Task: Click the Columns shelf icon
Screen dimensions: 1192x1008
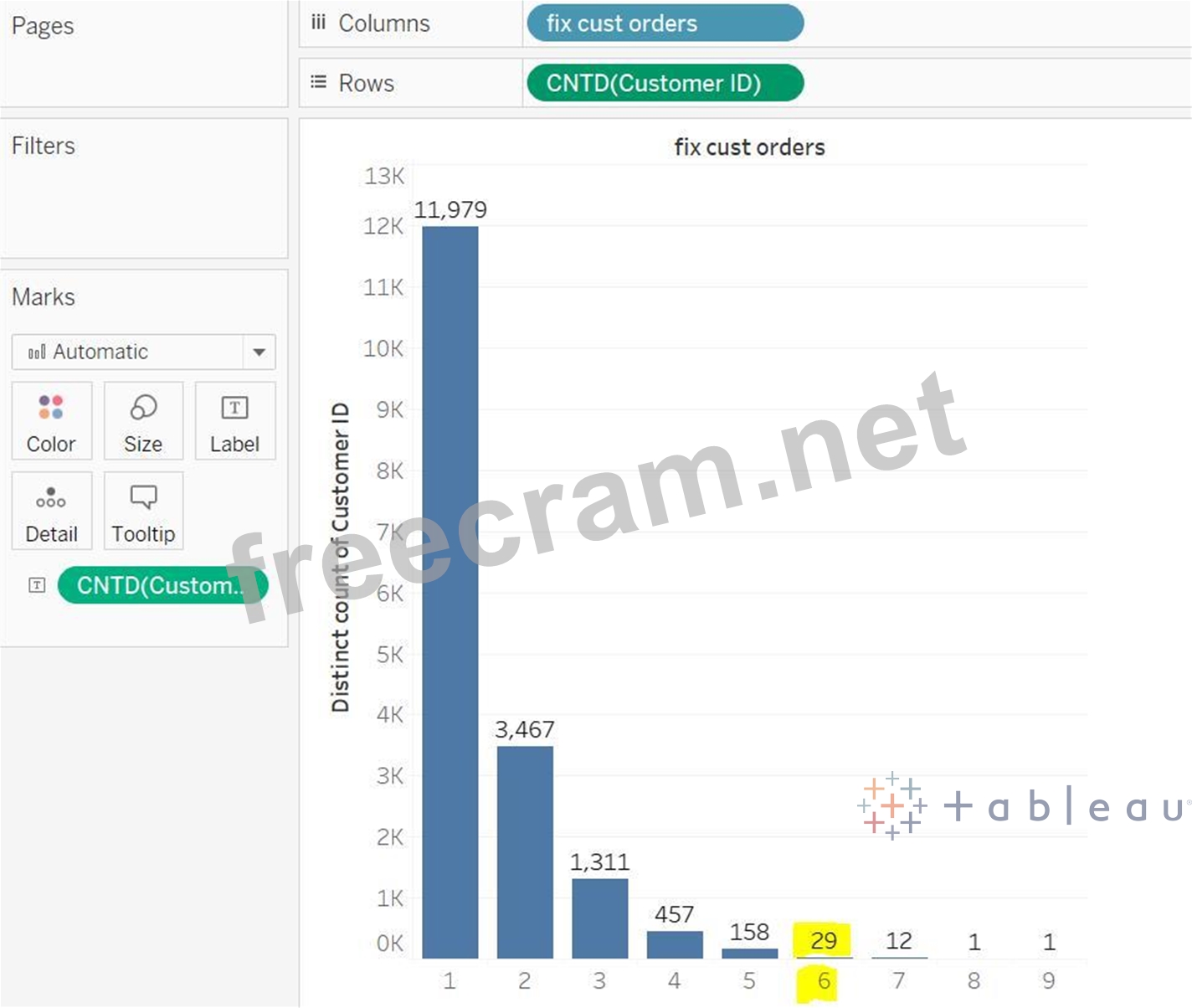Action: pos(318,23)
